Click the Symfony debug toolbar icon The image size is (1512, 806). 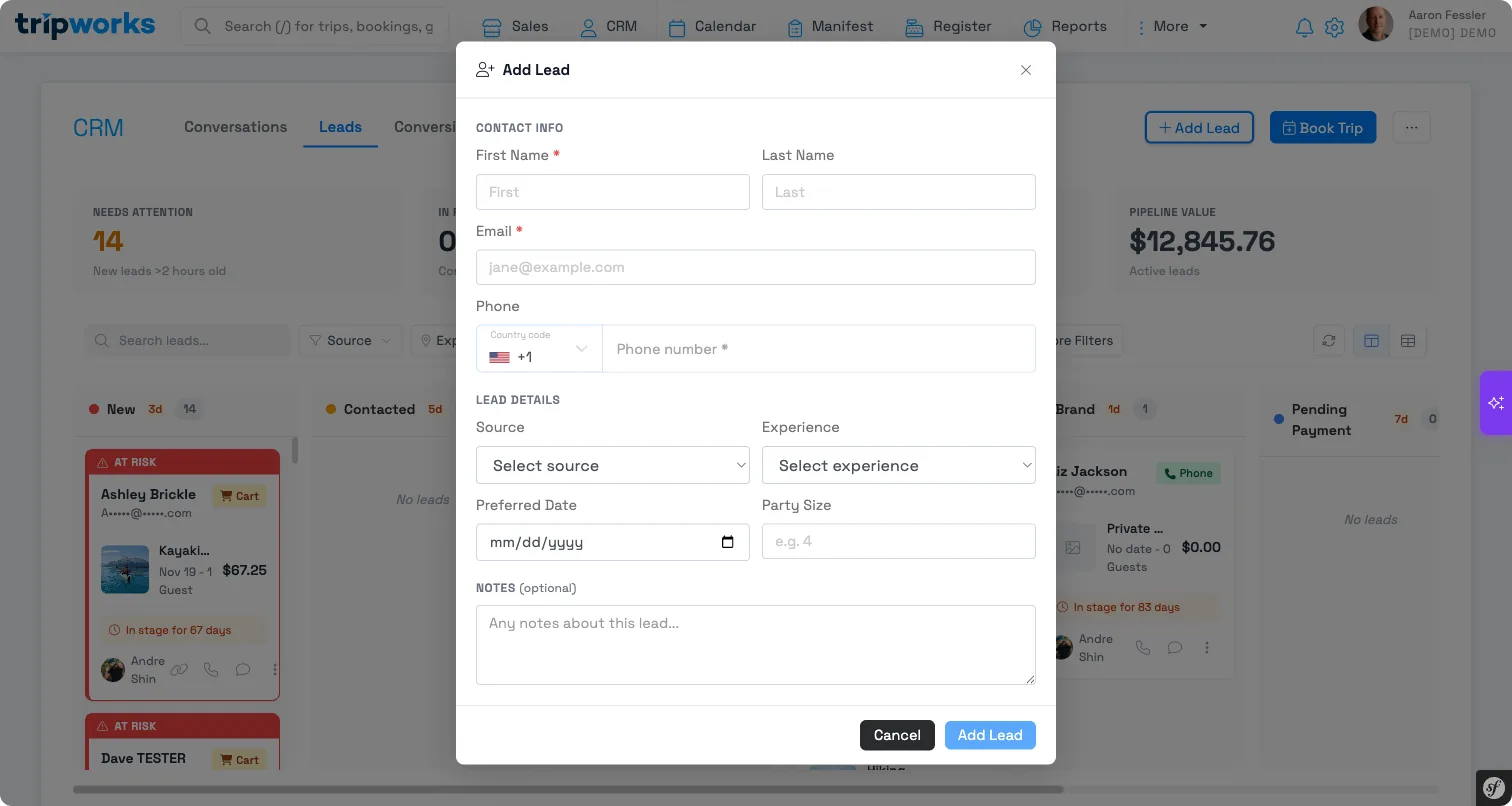coord(1494,787)
